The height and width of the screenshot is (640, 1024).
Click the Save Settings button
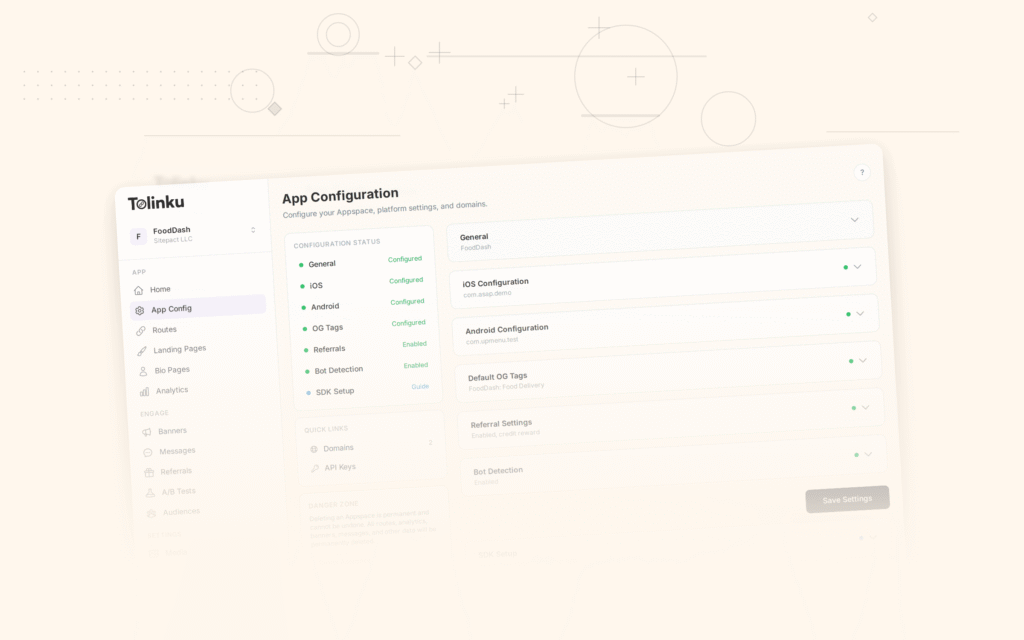tap(846, 499)
